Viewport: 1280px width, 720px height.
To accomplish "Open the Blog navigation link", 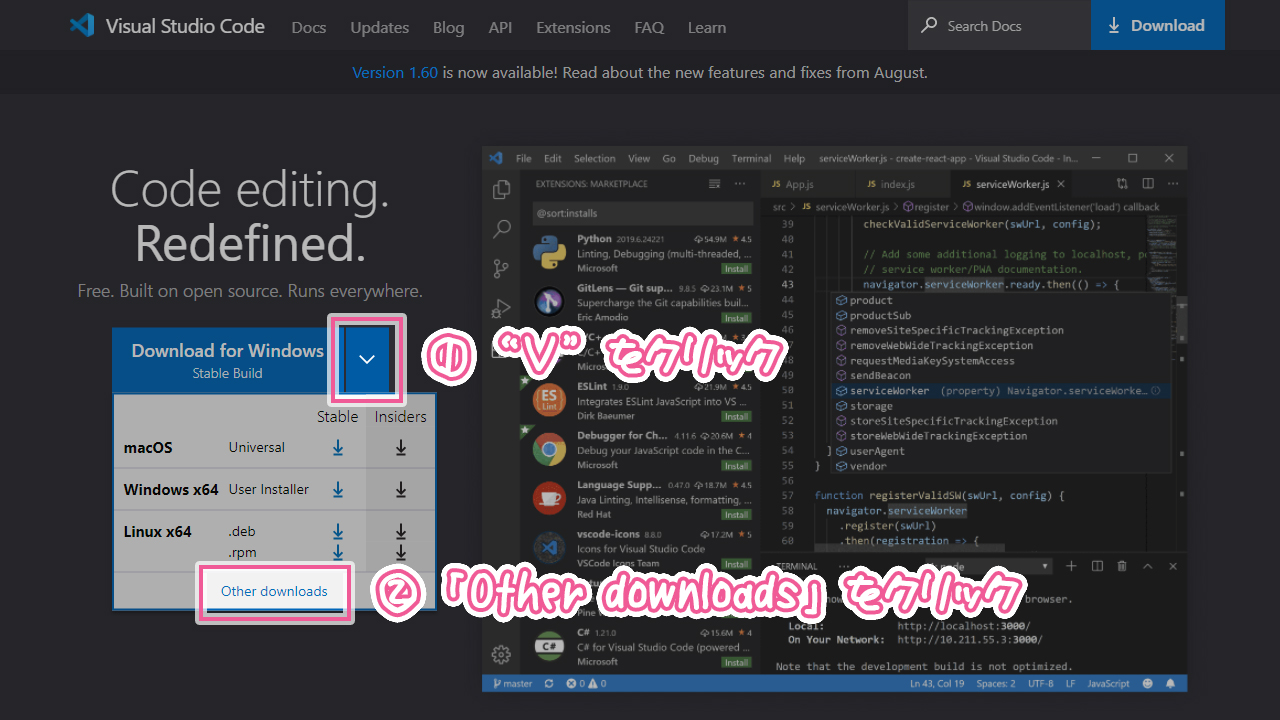I will [x=449, y=27].
